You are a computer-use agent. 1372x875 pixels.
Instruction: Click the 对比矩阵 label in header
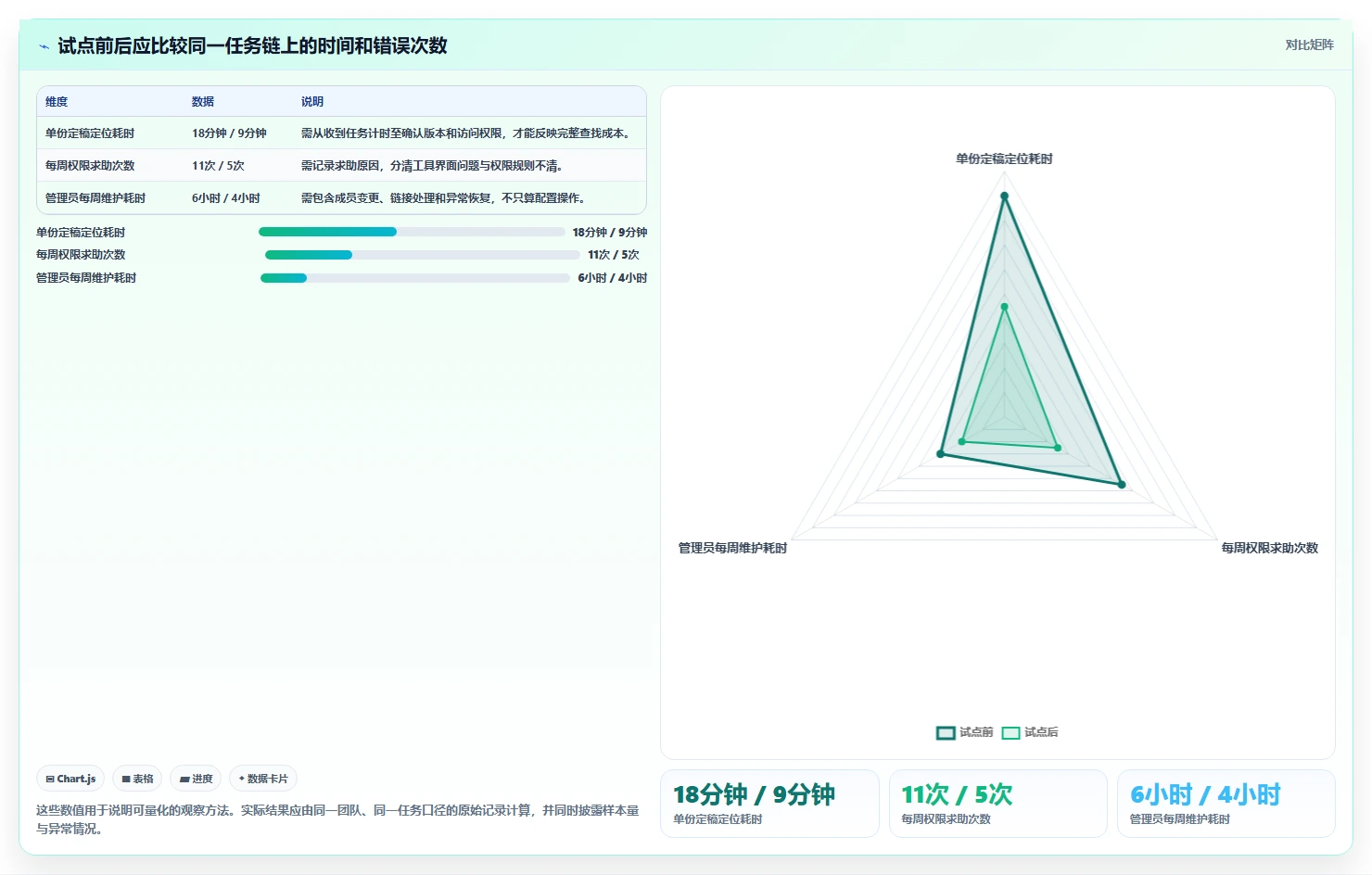[x=1309, y=44]
